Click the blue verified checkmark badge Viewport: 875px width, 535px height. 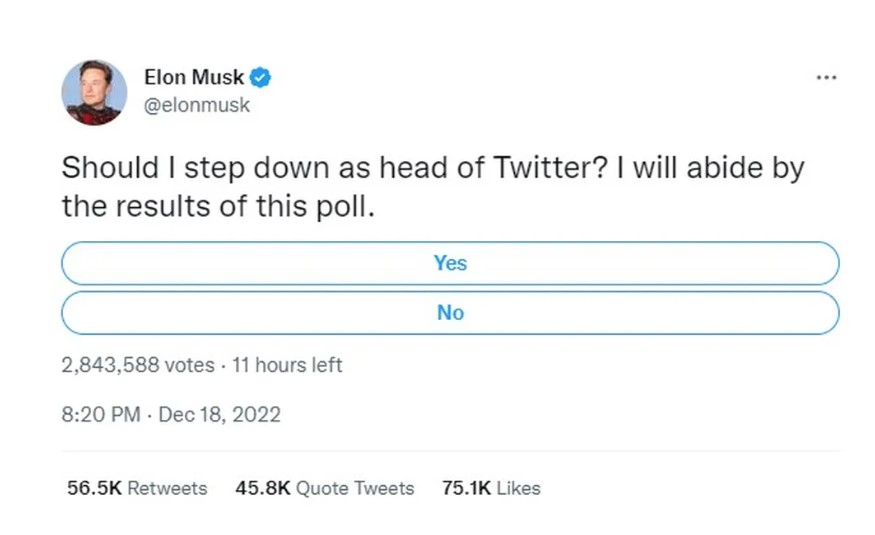coord(261,77)
